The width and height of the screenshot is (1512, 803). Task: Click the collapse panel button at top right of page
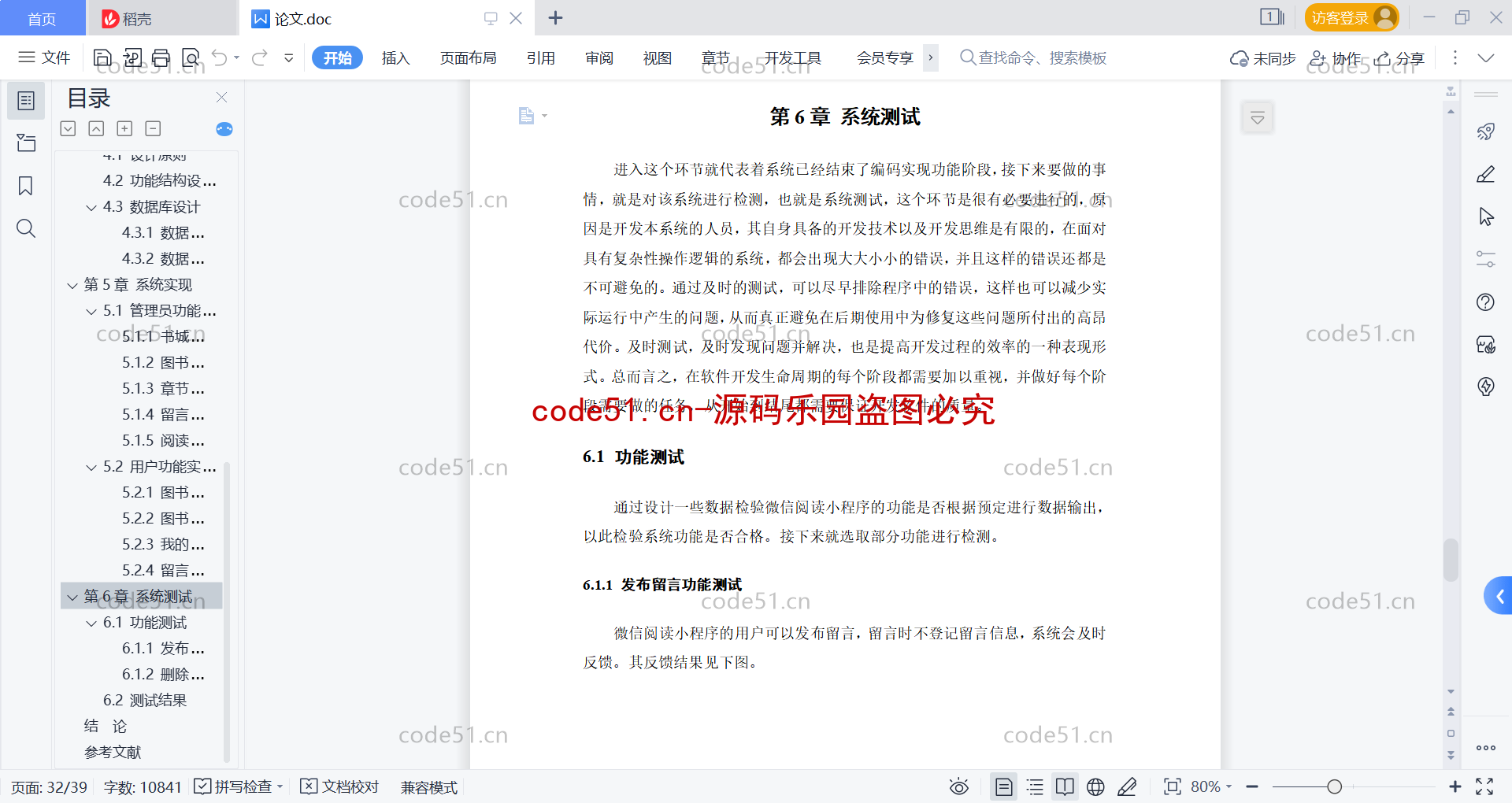(1258, 118)
